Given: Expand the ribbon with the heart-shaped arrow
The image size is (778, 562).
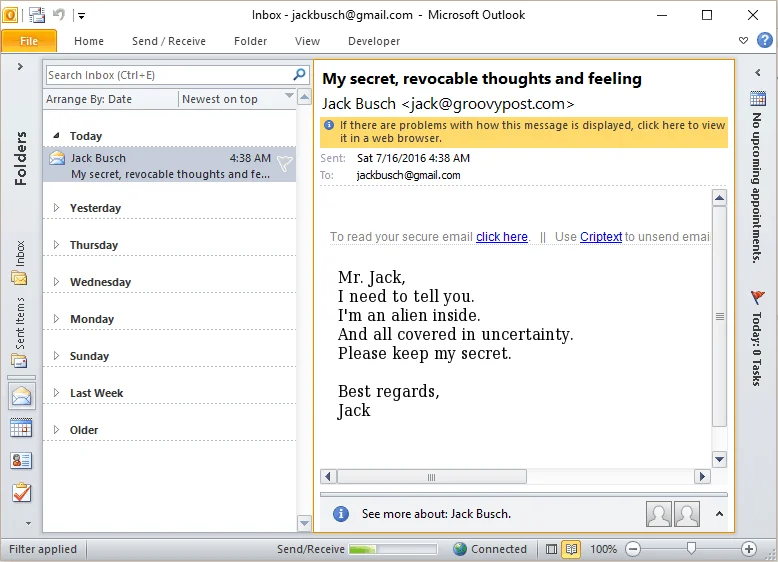Looking at the screenshot, I should pyautogui.click(x=743, y=40).
